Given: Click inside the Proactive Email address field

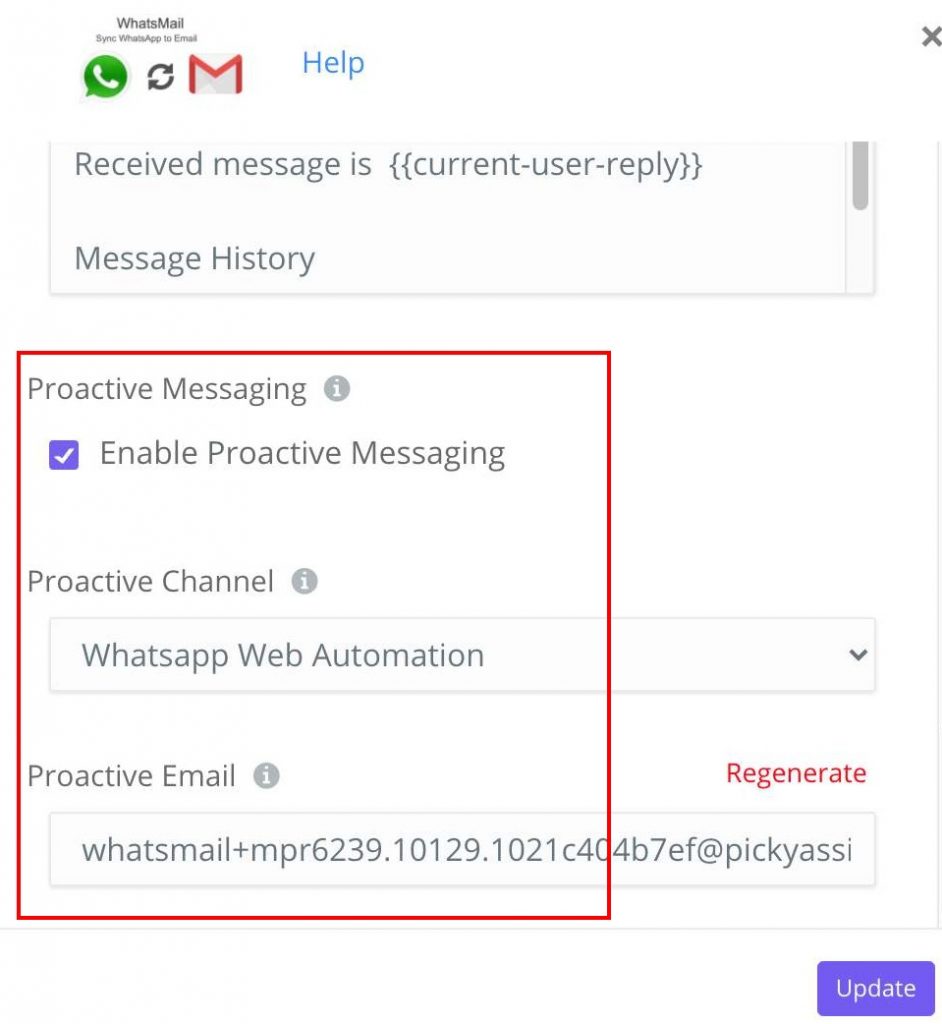Looking at the screenshot, I should 462,850.
